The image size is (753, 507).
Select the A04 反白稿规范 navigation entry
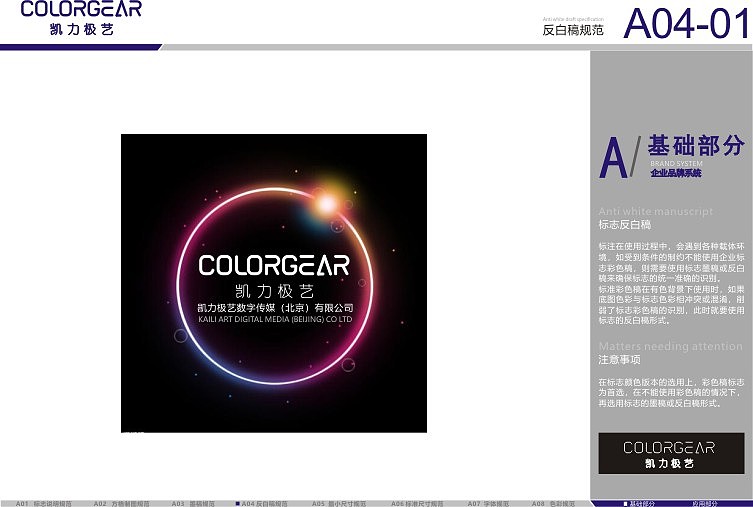[x=262, y=504]
